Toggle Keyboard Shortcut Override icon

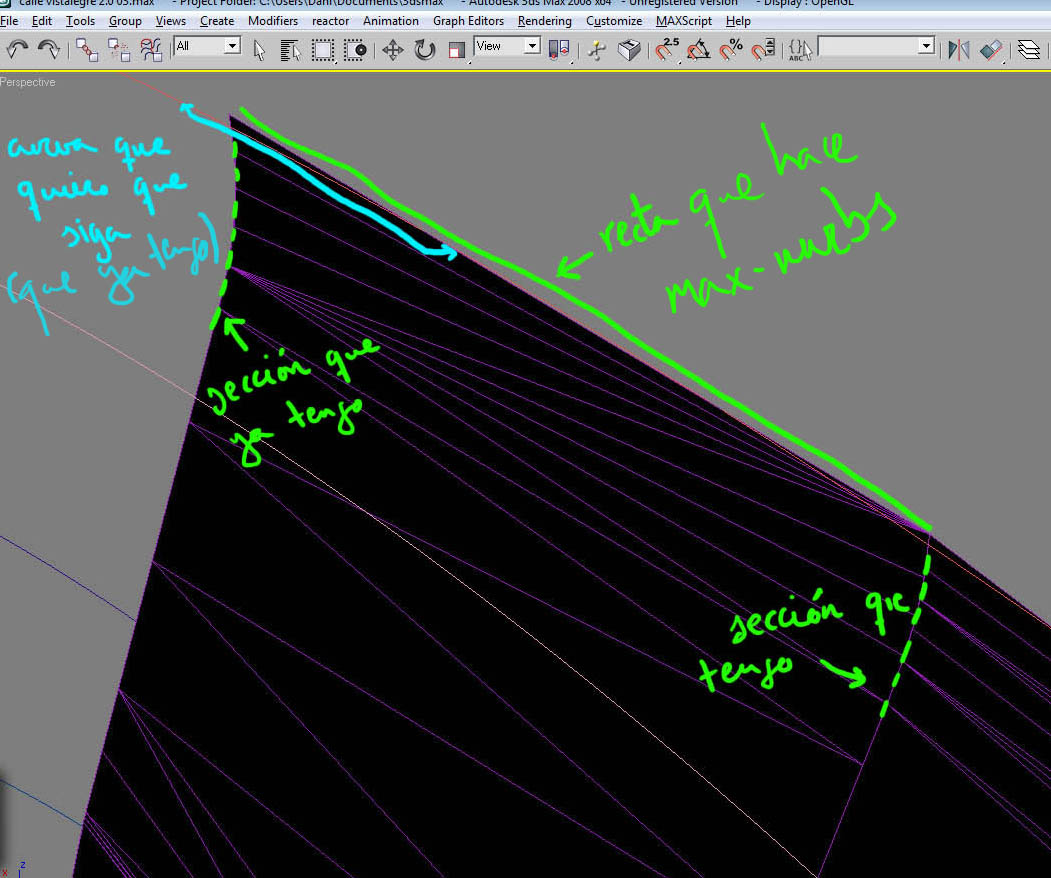[x=629, y=50]
